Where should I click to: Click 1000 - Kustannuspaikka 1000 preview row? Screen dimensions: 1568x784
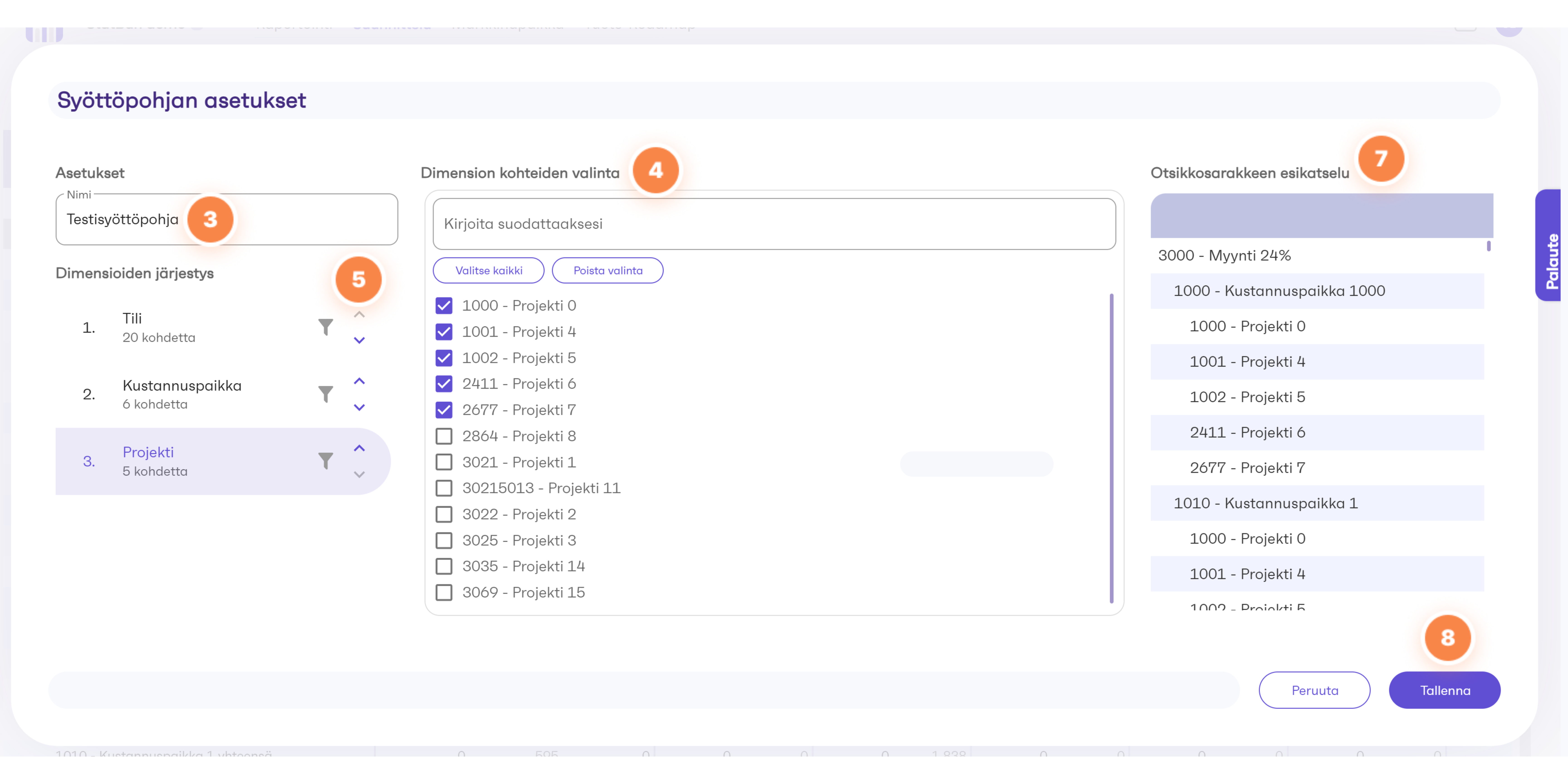(1317, 291)
